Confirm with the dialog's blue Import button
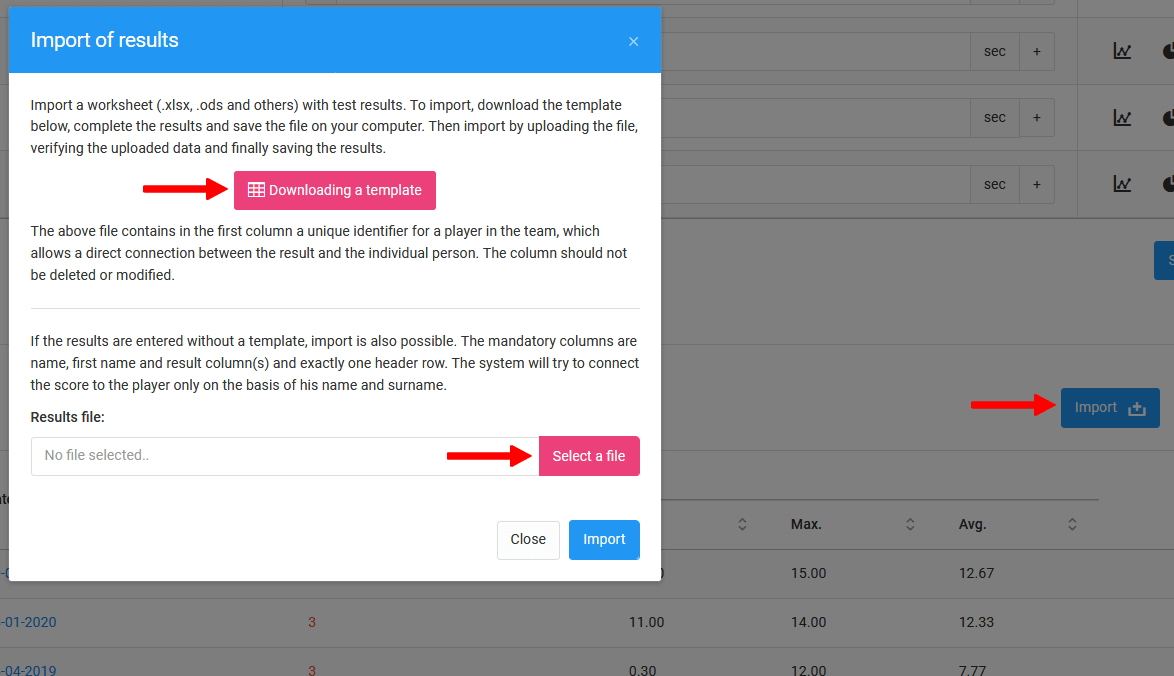Screen dimensions: 1174x676 pos(604,539)
